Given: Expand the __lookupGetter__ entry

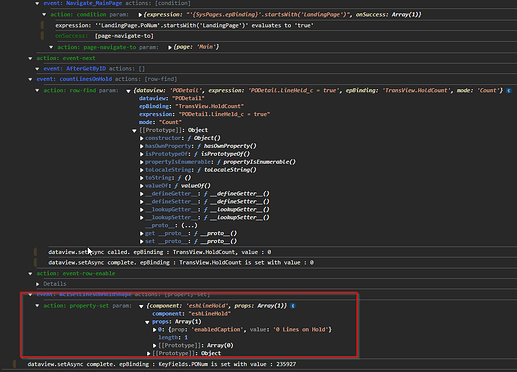Looking at the screenshot, I should pos(142,210).
